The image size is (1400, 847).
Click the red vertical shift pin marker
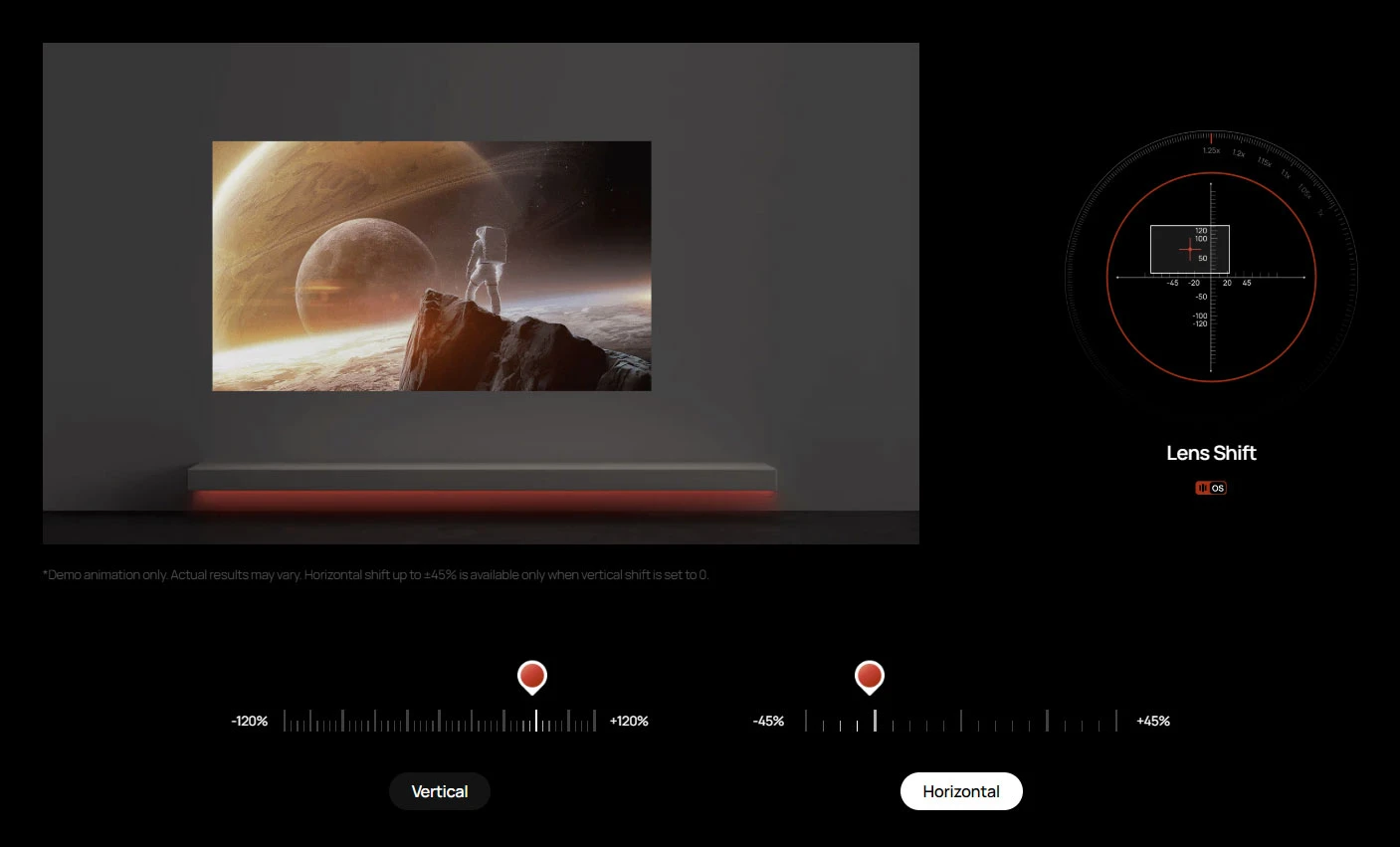coord(532,677)
